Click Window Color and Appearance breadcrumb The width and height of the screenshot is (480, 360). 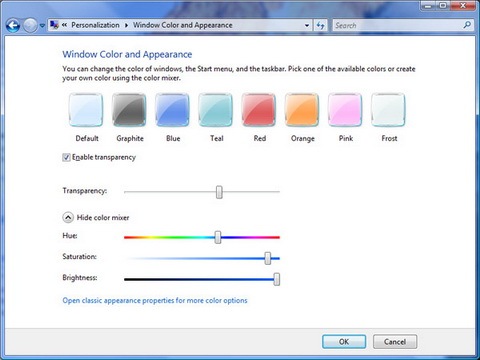click(183, 25)
